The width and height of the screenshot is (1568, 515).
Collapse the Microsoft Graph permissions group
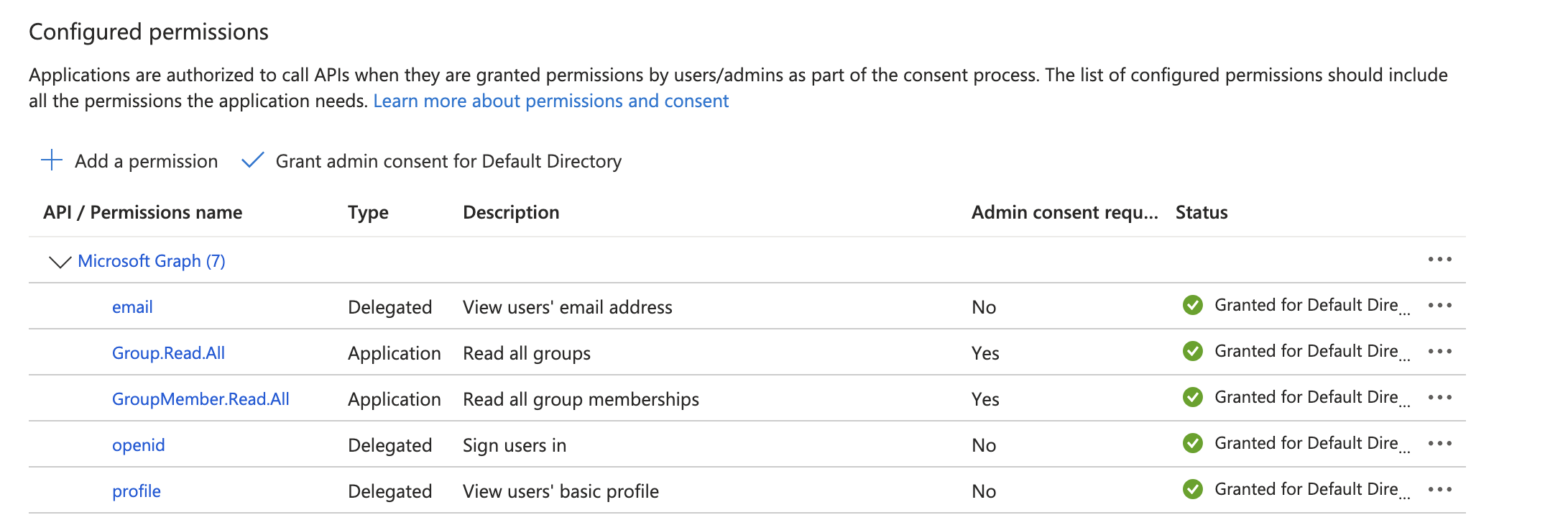(60, 261)
